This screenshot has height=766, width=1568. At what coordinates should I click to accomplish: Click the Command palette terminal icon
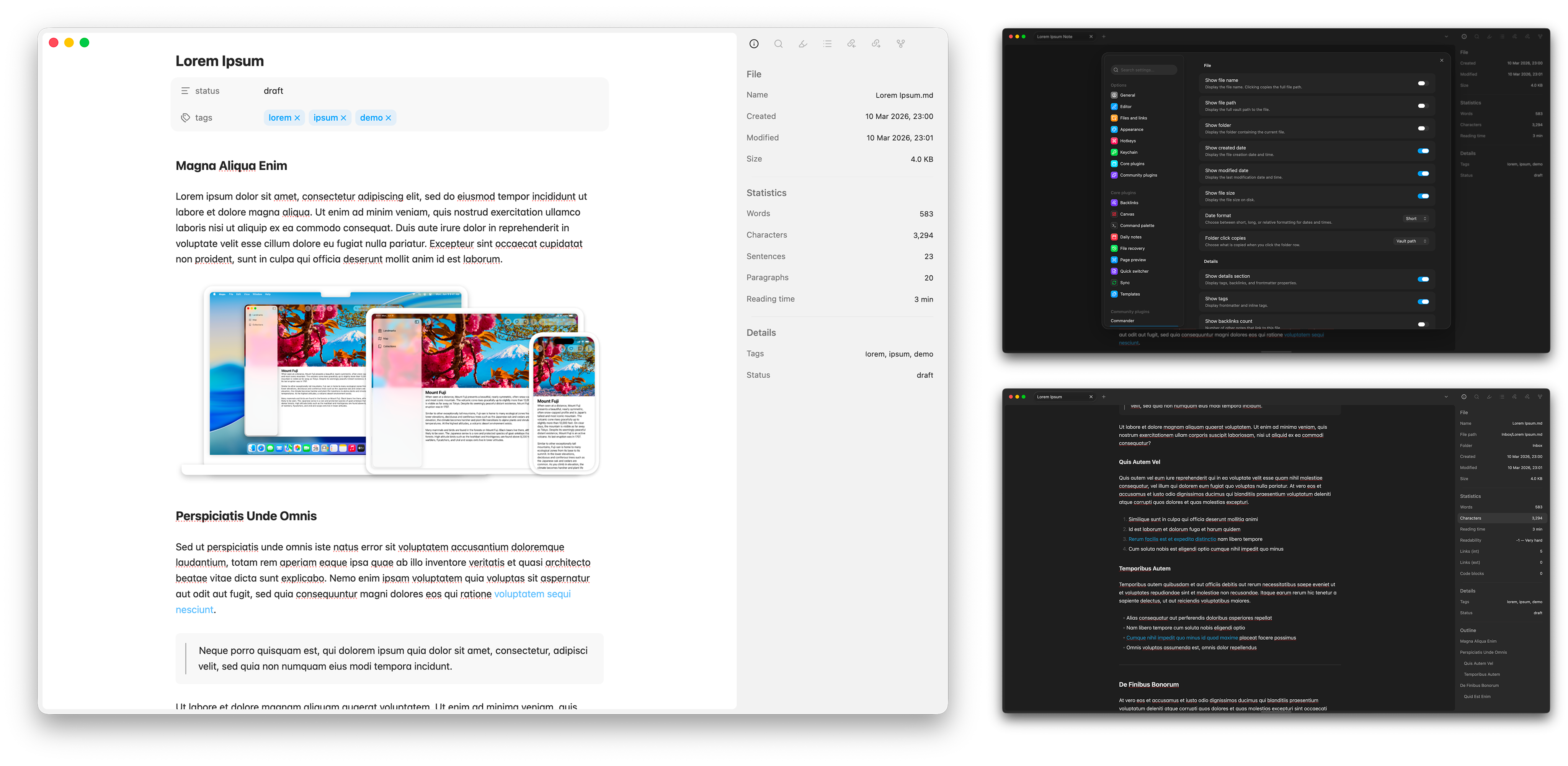(x=1114, y=225)
